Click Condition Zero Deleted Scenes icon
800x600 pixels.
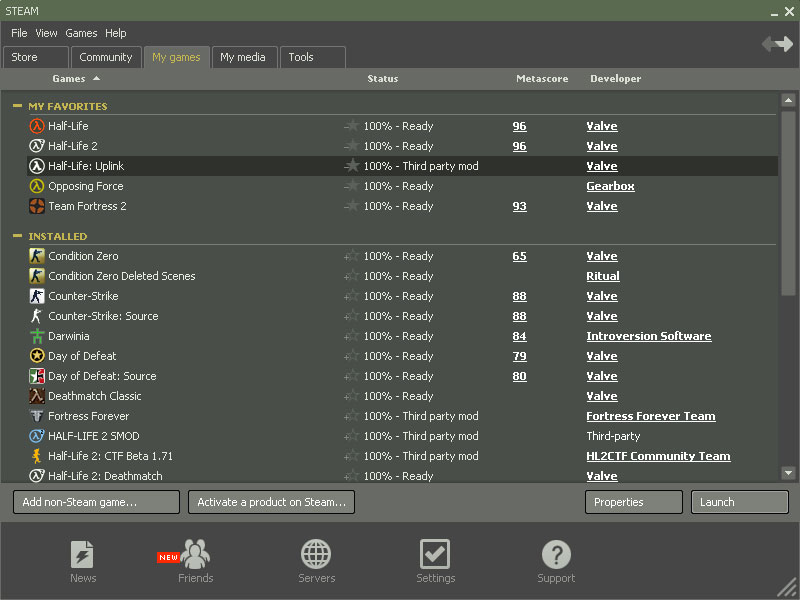pos(37,276)
